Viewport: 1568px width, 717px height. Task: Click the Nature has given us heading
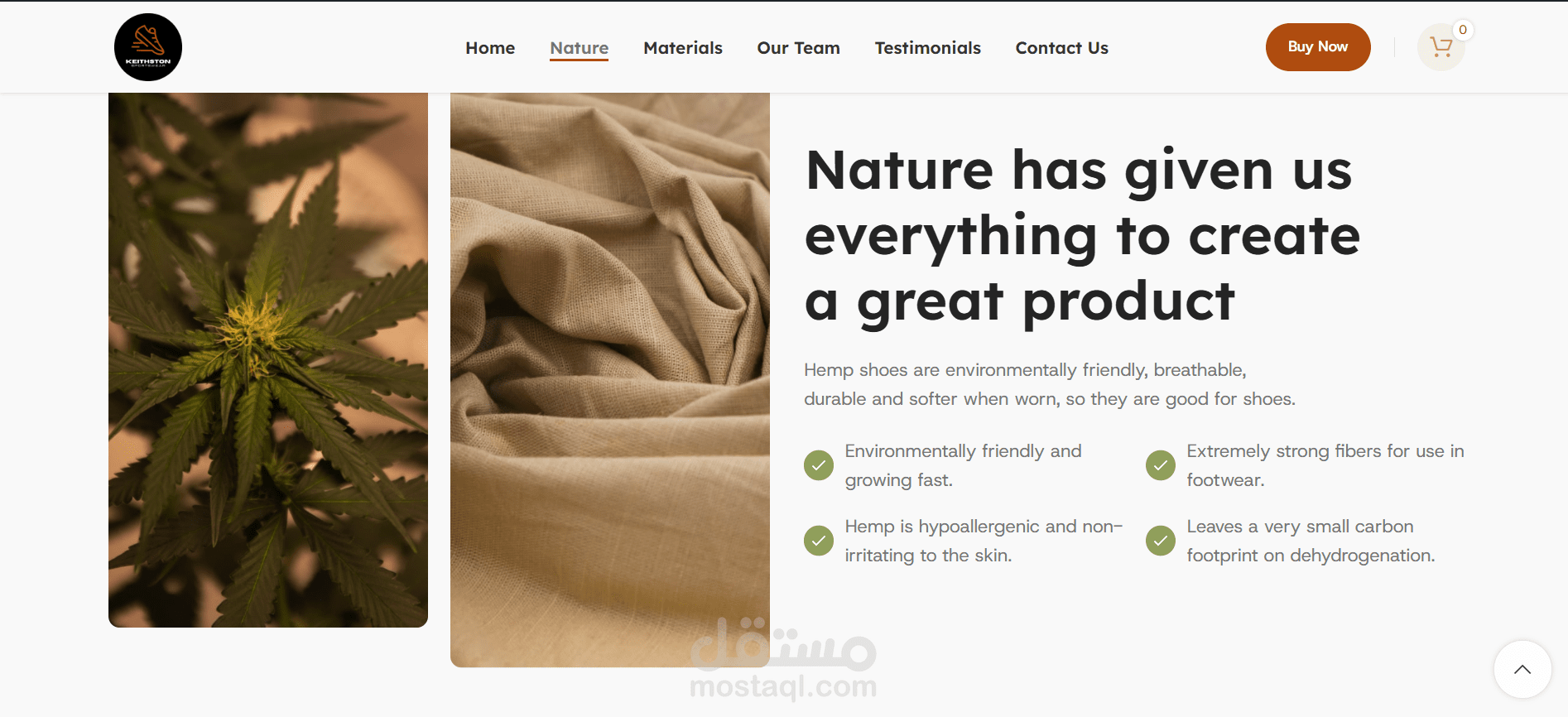1083,236
